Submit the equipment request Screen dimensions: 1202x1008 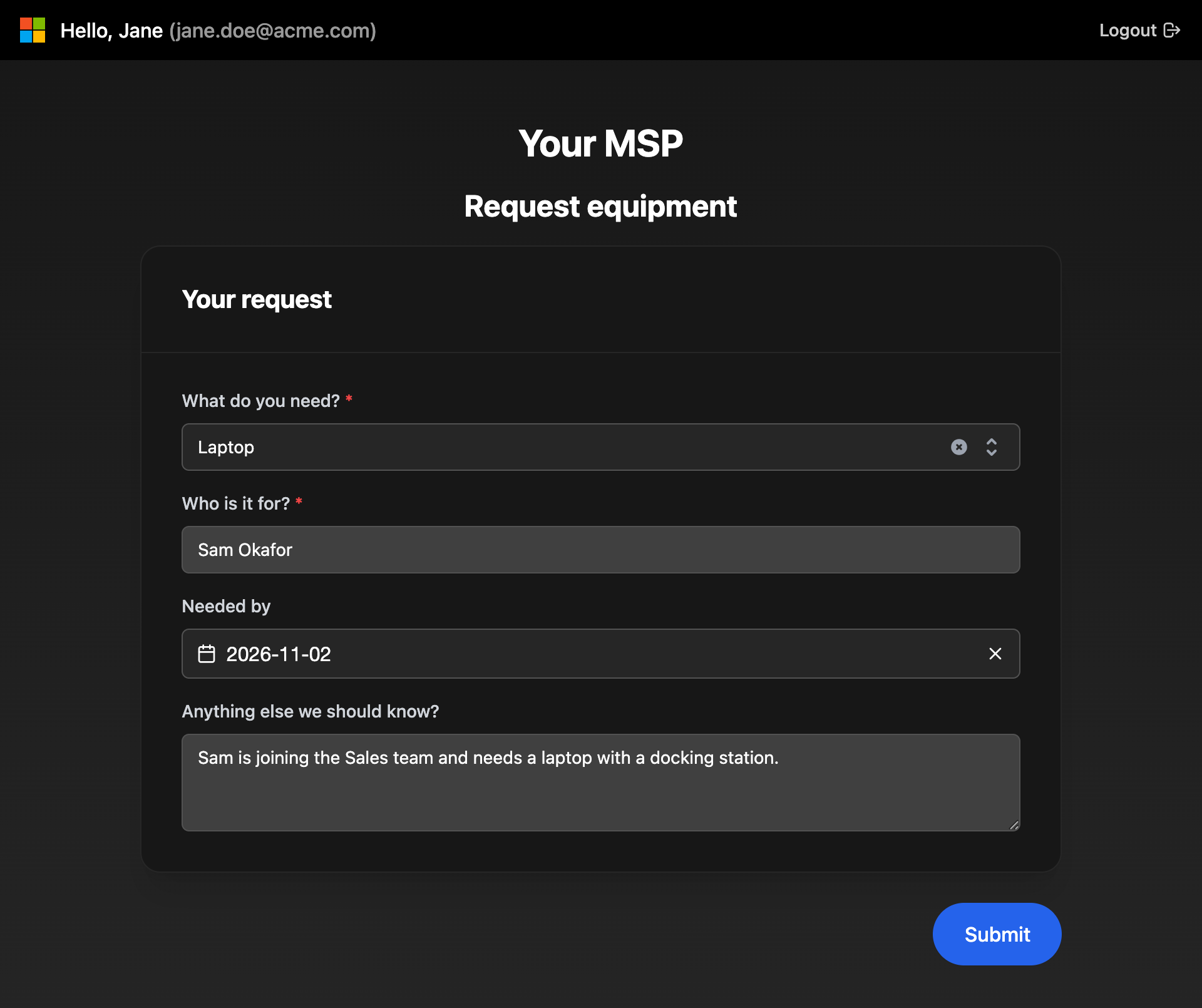pyautogui.click(x=997, y=934)
